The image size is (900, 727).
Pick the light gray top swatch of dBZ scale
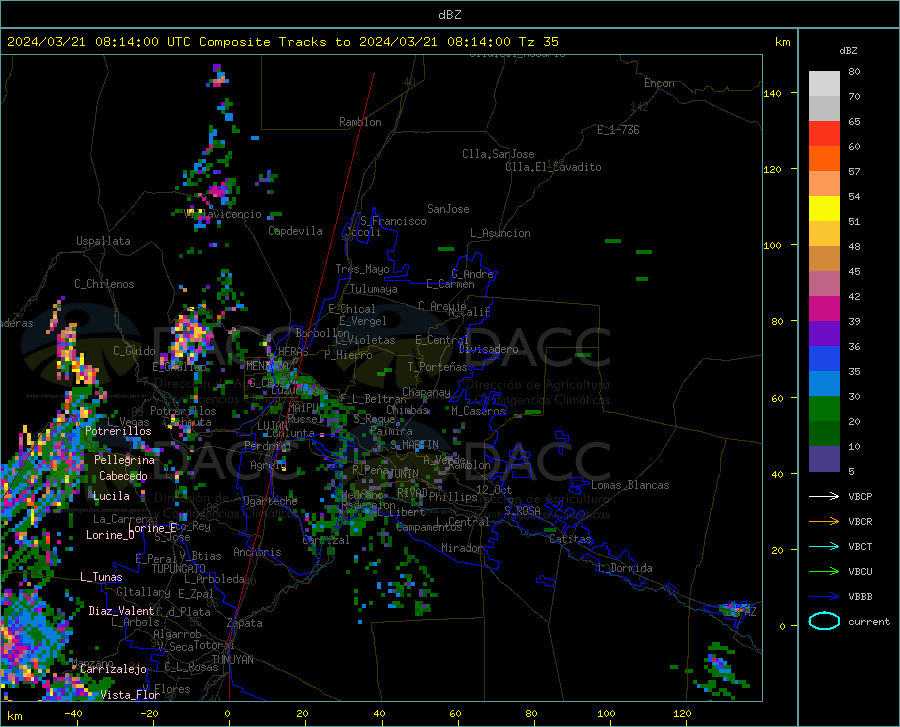click(824, 84)
